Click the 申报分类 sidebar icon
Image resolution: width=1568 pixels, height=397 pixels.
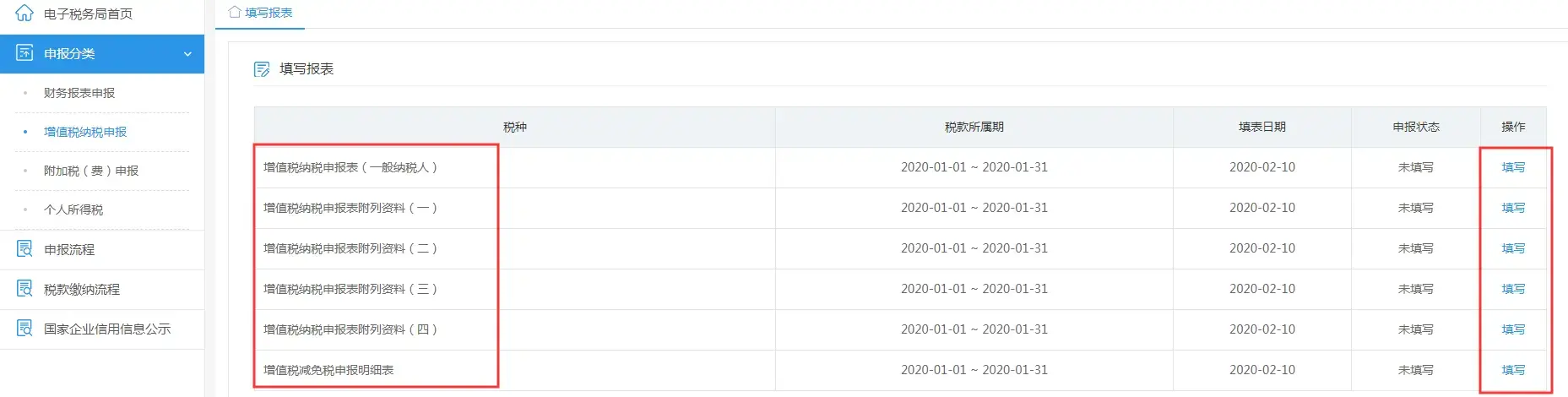point(24,53)
